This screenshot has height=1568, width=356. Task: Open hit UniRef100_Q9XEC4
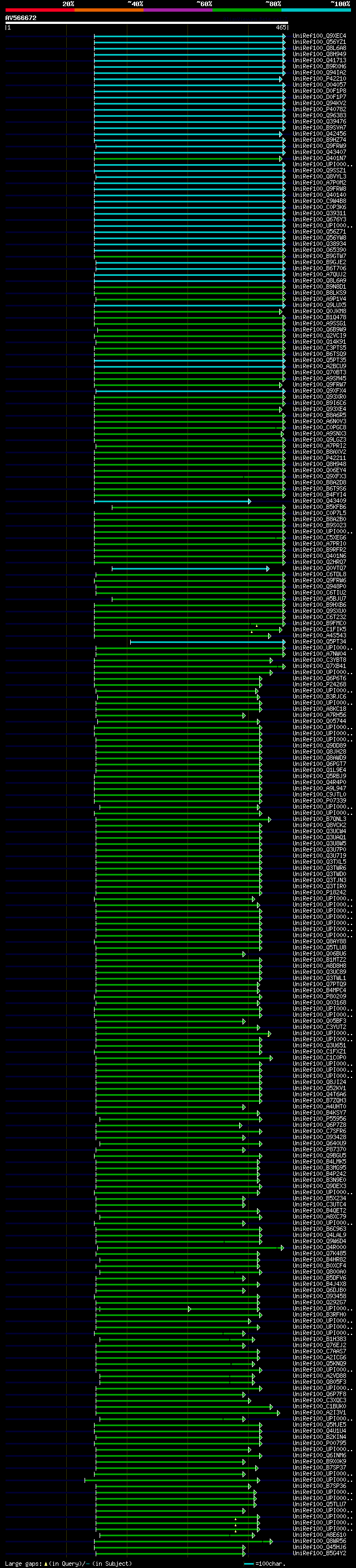(319, 37)
